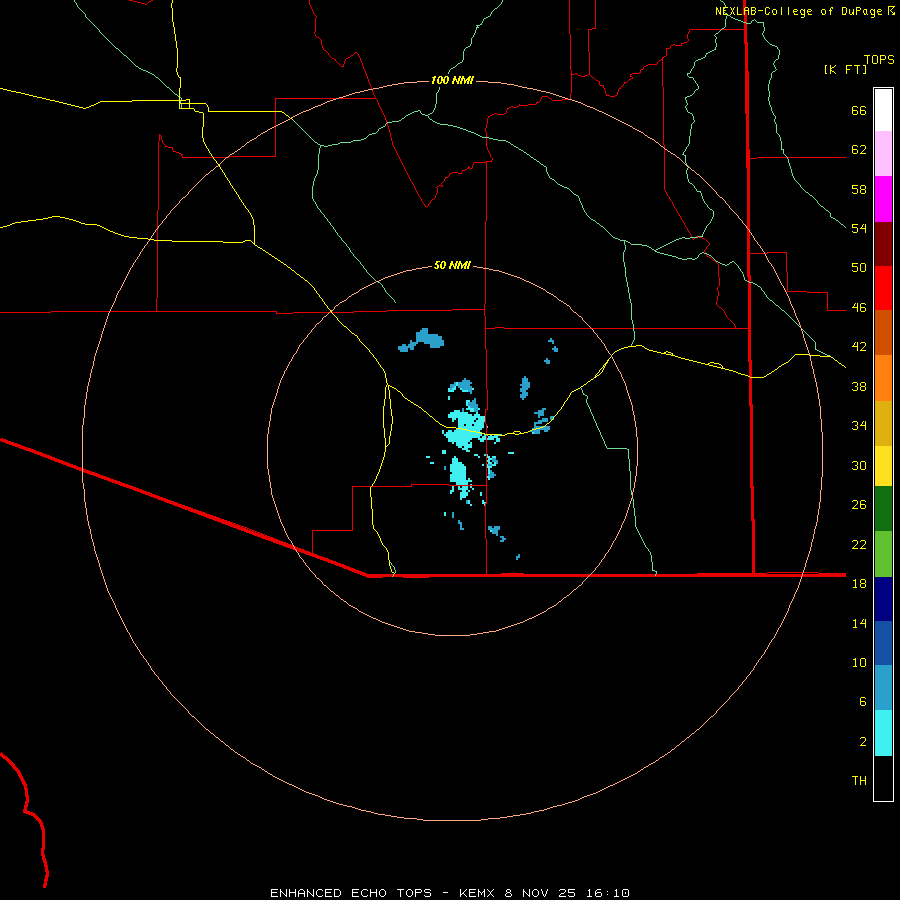
Task: Click the legend value "18"
Action: [859, 583]
